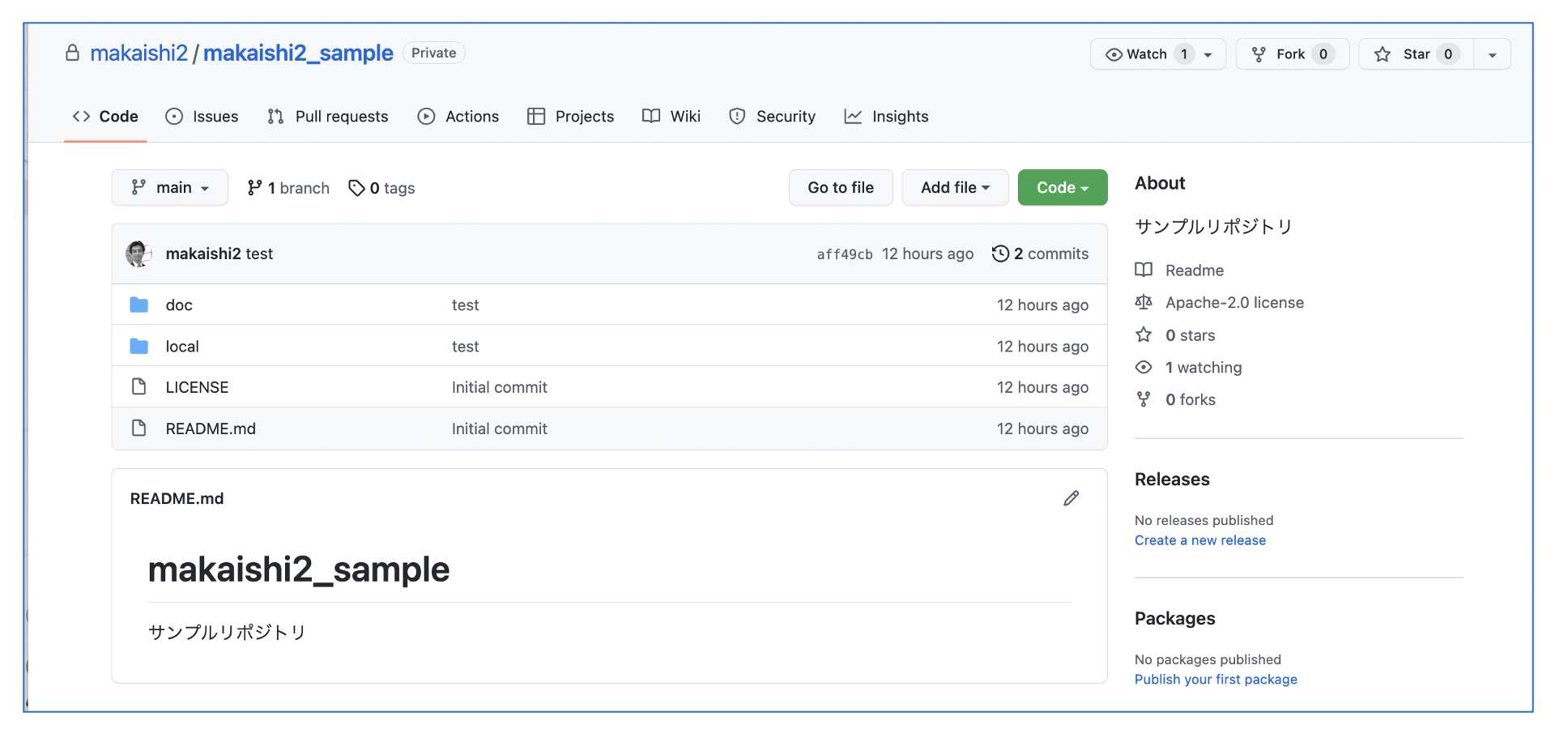1568x742 pixels.
Task: Open the Security tab
Action: click(x=772, y=117)
